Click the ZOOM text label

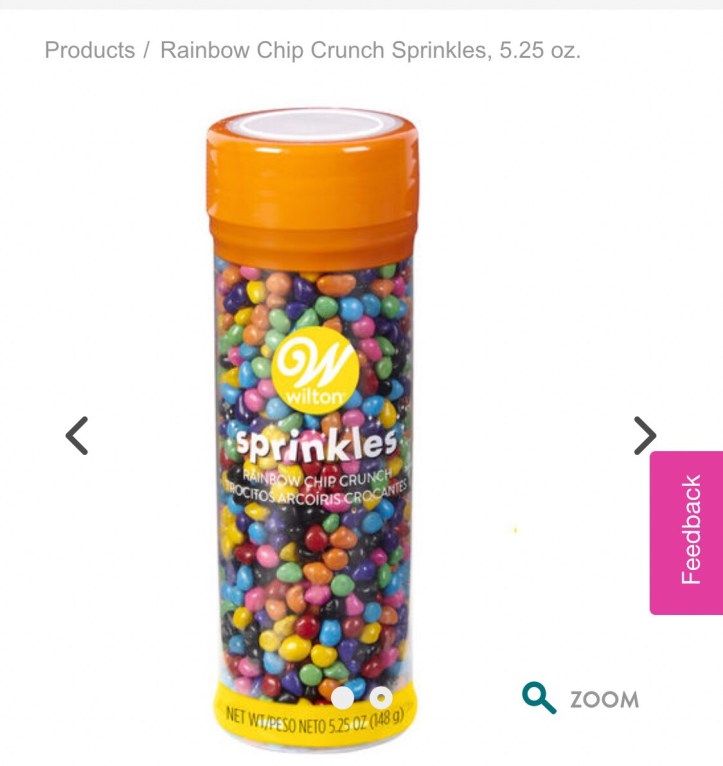point(604,700)
